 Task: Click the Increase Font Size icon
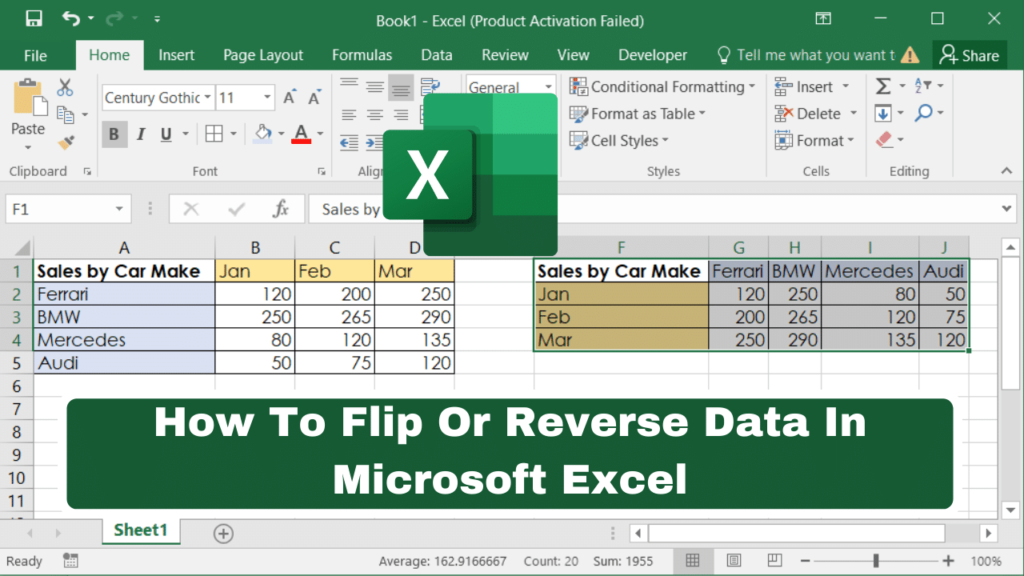[290, 97]
